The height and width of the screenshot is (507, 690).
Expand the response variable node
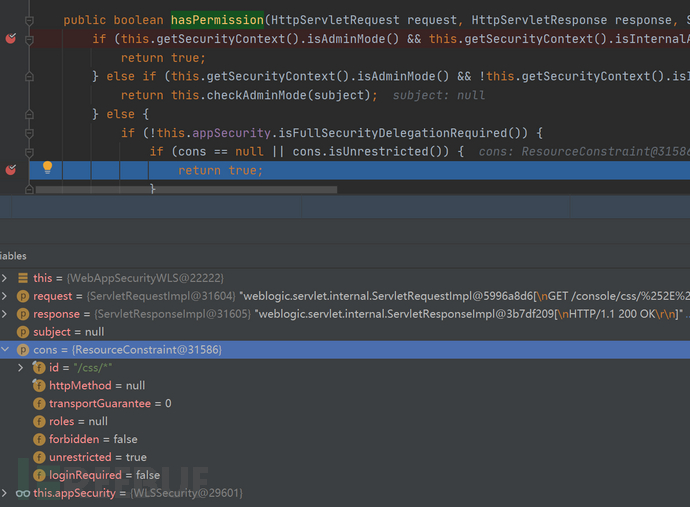(x=4, y=314)
